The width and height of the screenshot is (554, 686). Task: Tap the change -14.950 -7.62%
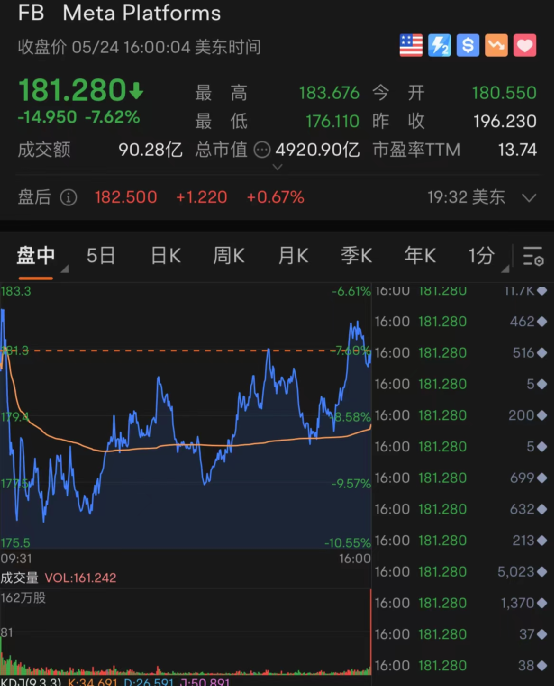79,117
